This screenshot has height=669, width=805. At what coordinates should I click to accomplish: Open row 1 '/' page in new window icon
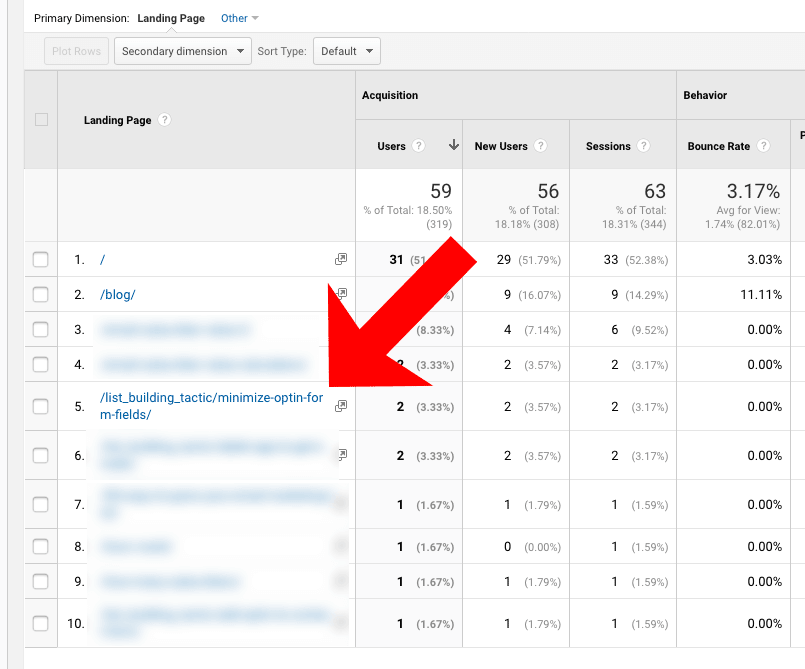pyautogui.click(x=341, y=259)
